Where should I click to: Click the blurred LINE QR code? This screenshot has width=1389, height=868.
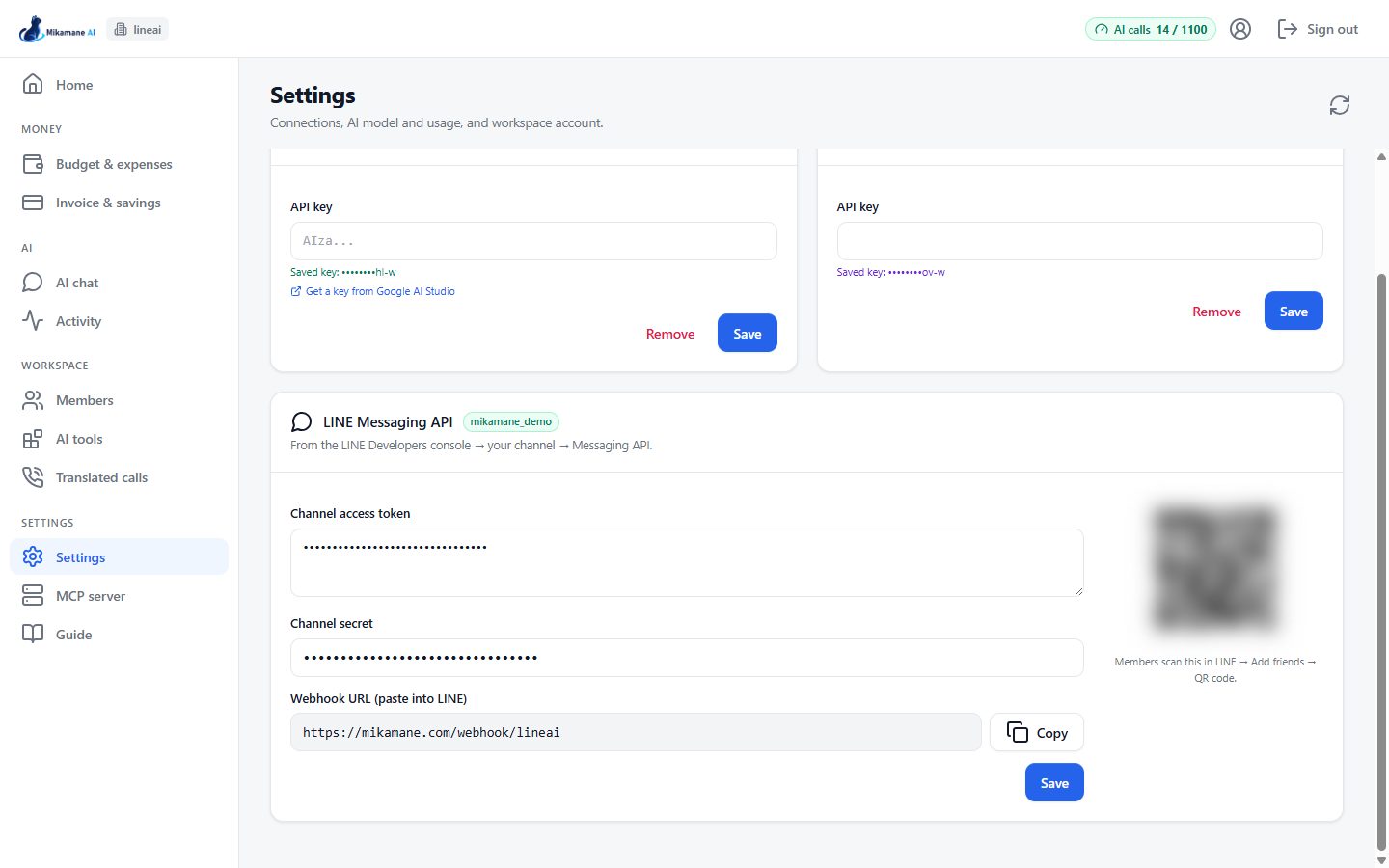coord(1215,569)
